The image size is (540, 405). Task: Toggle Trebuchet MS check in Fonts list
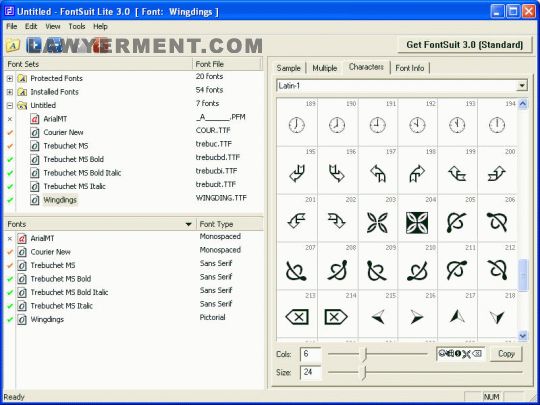pyautogui.click(x=10, y=266)
